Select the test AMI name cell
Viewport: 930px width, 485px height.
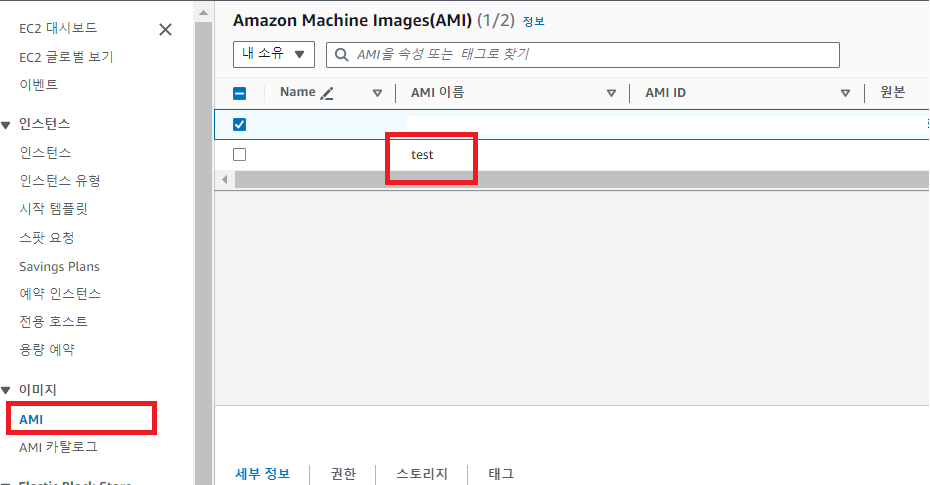point(422,155)
